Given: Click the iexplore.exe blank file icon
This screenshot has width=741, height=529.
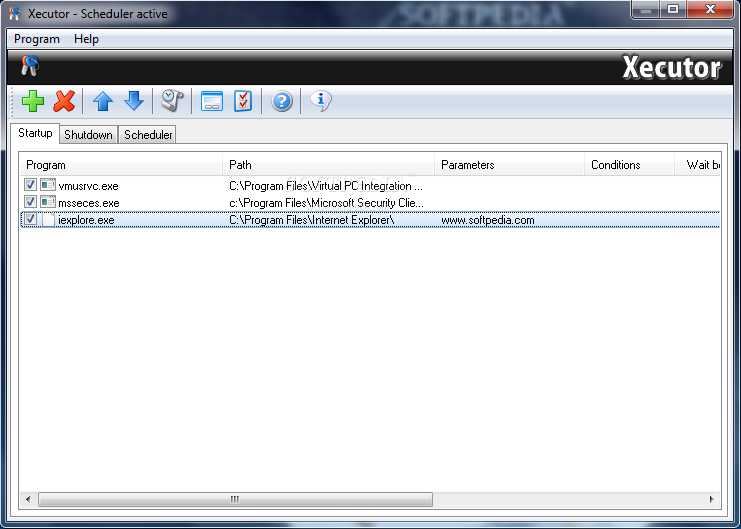Looking at the screenshot, I should [x=48, y=220].
